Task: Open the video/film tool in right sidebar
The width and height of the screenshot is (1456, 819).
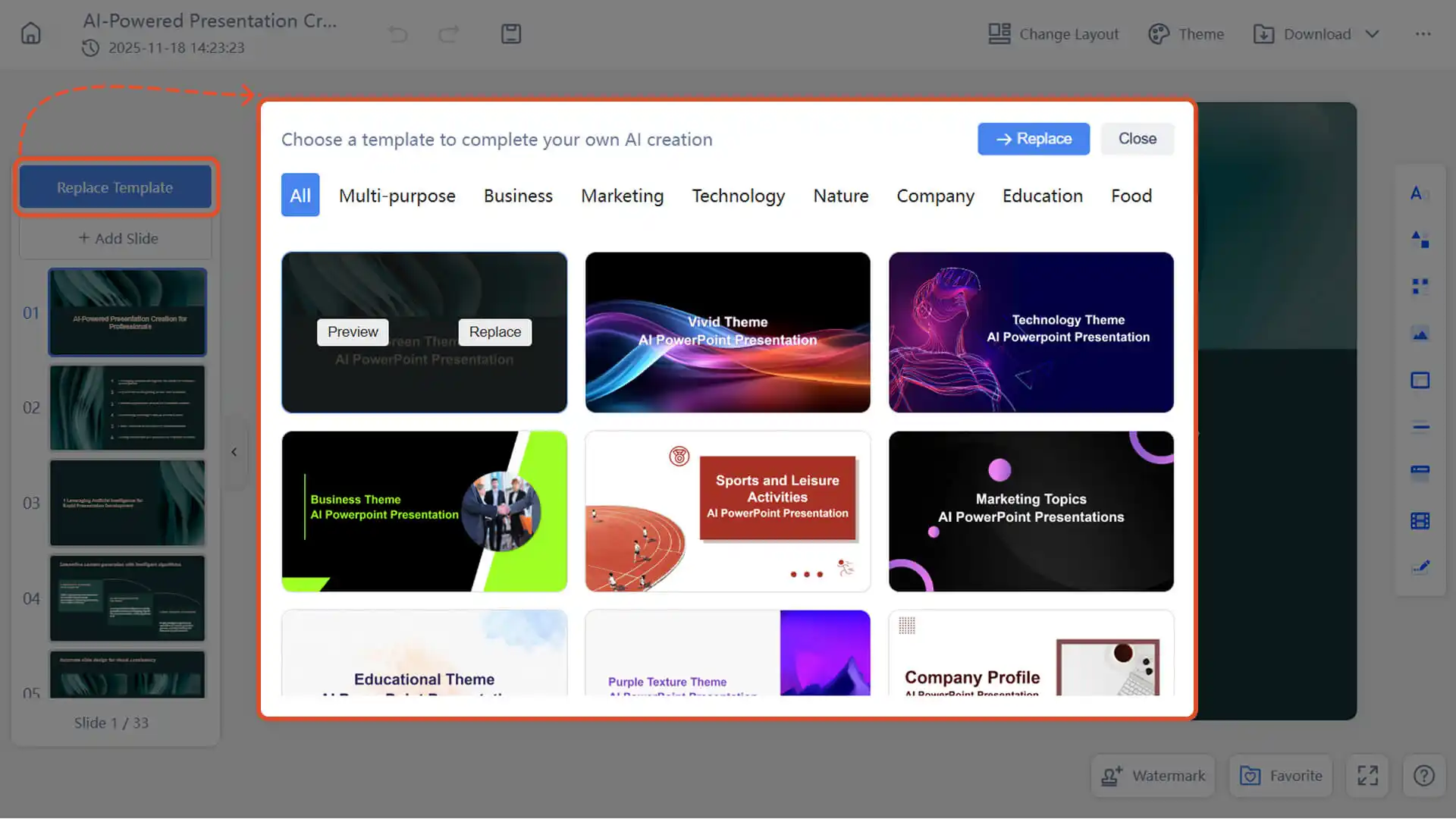Action: tap(1420, 521)
